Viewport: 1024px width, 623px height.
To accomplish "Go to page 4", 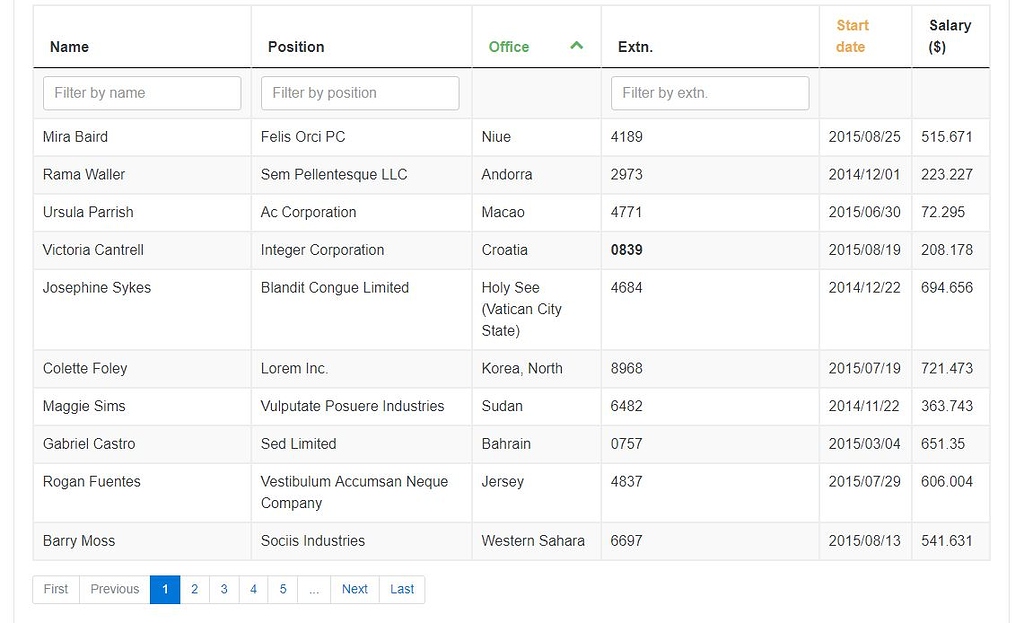I will tap(253, 589).
